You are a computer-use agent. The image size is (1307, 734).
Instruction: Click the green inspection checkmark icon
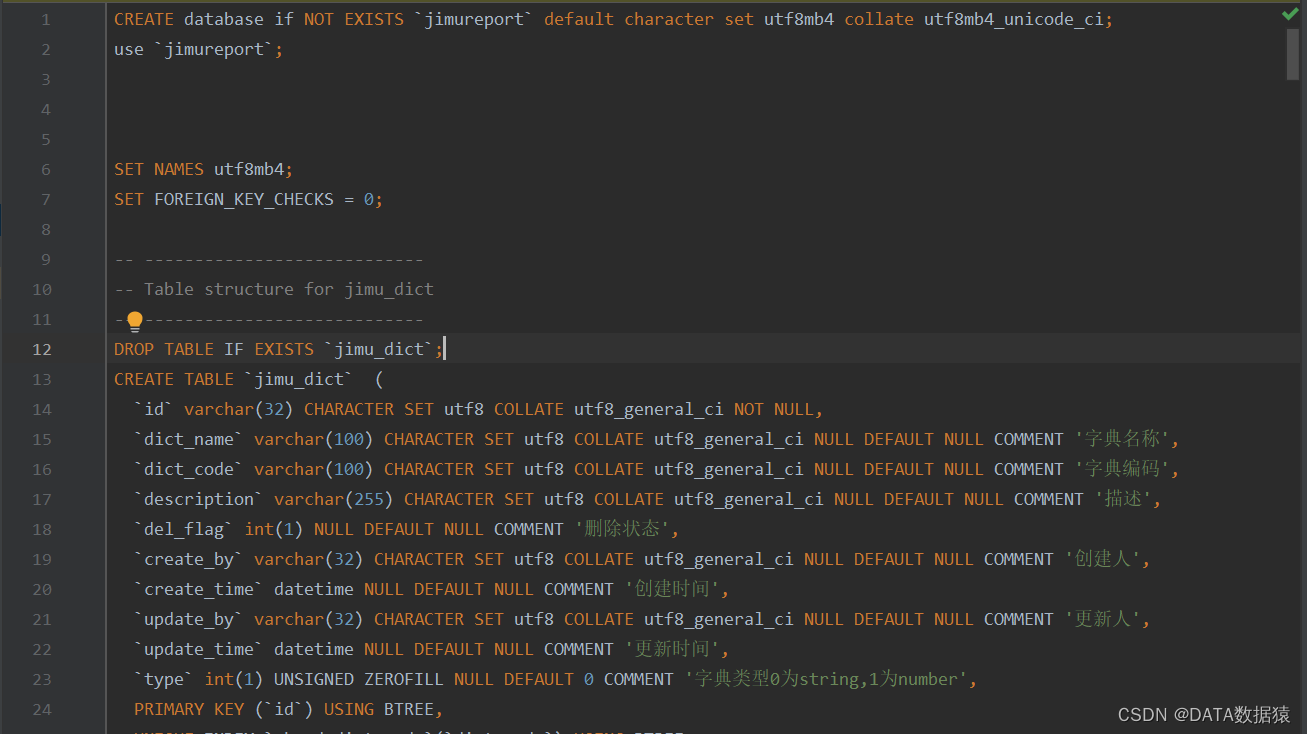tap(1290, 15)
